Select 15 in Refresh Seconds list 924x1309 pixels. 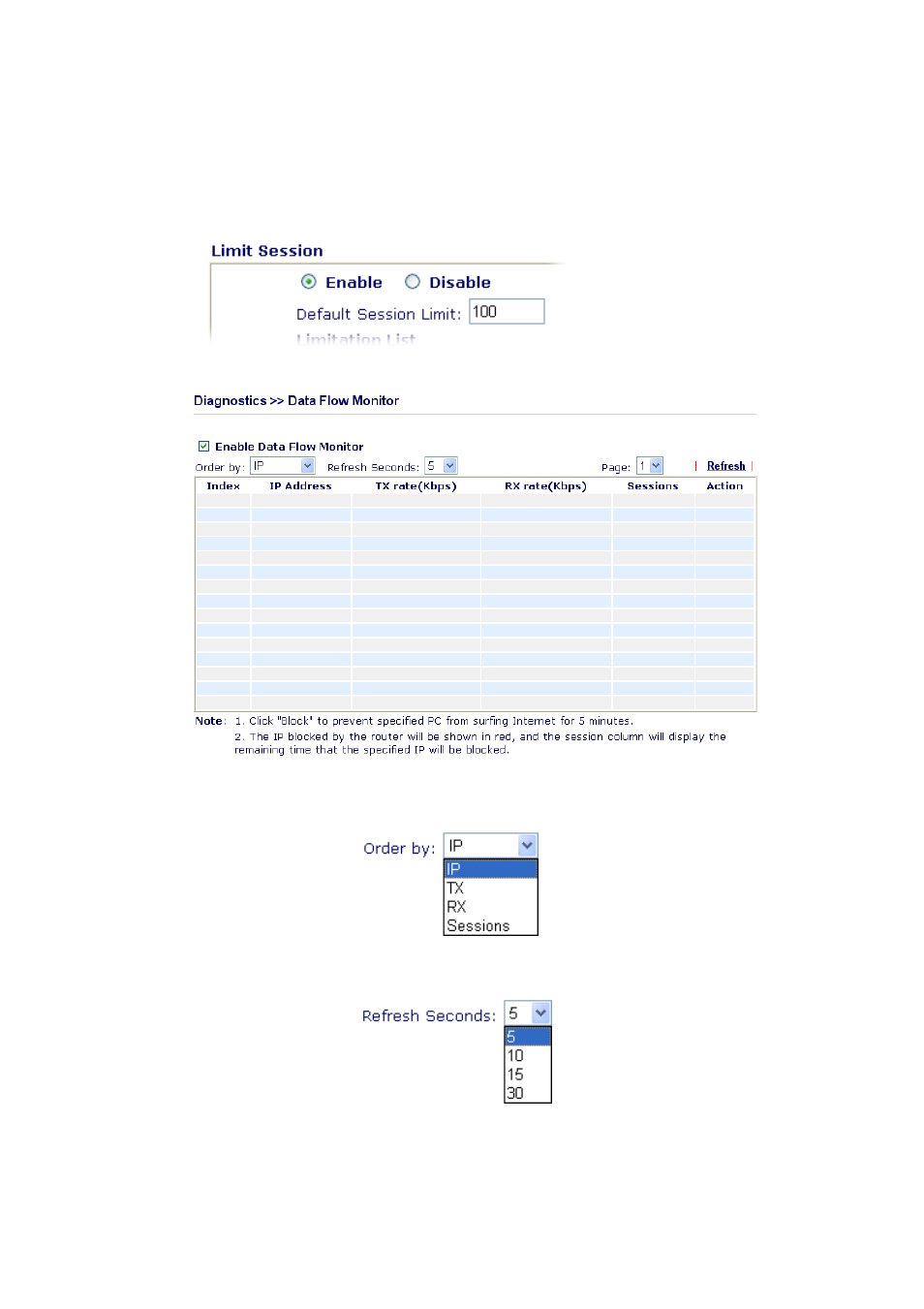click(527, 1075)
